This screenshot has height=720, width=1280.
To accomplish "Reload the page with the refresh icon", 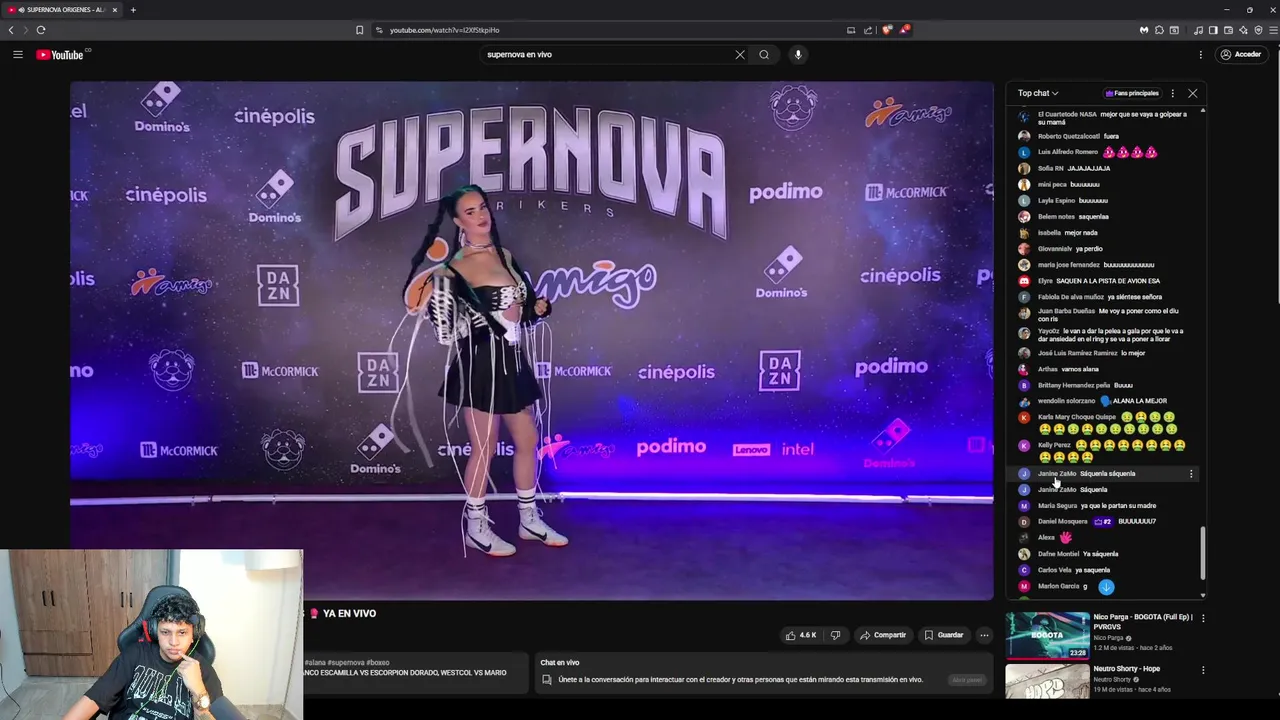I will [x=41, y=30].
